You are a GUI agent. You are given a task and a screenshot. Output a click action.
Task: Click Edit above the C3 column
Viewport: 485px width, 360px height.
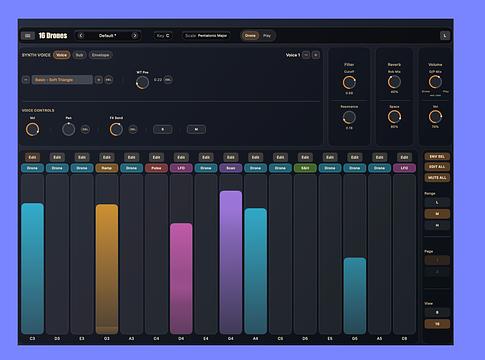click(x=32, y=157)
